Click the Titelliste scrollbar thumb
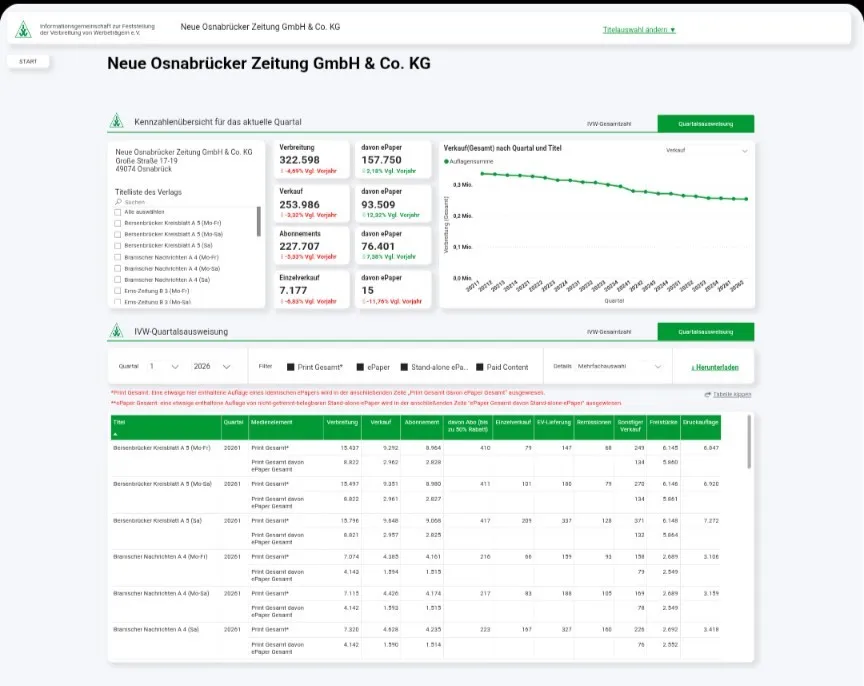 coord(258,222)
